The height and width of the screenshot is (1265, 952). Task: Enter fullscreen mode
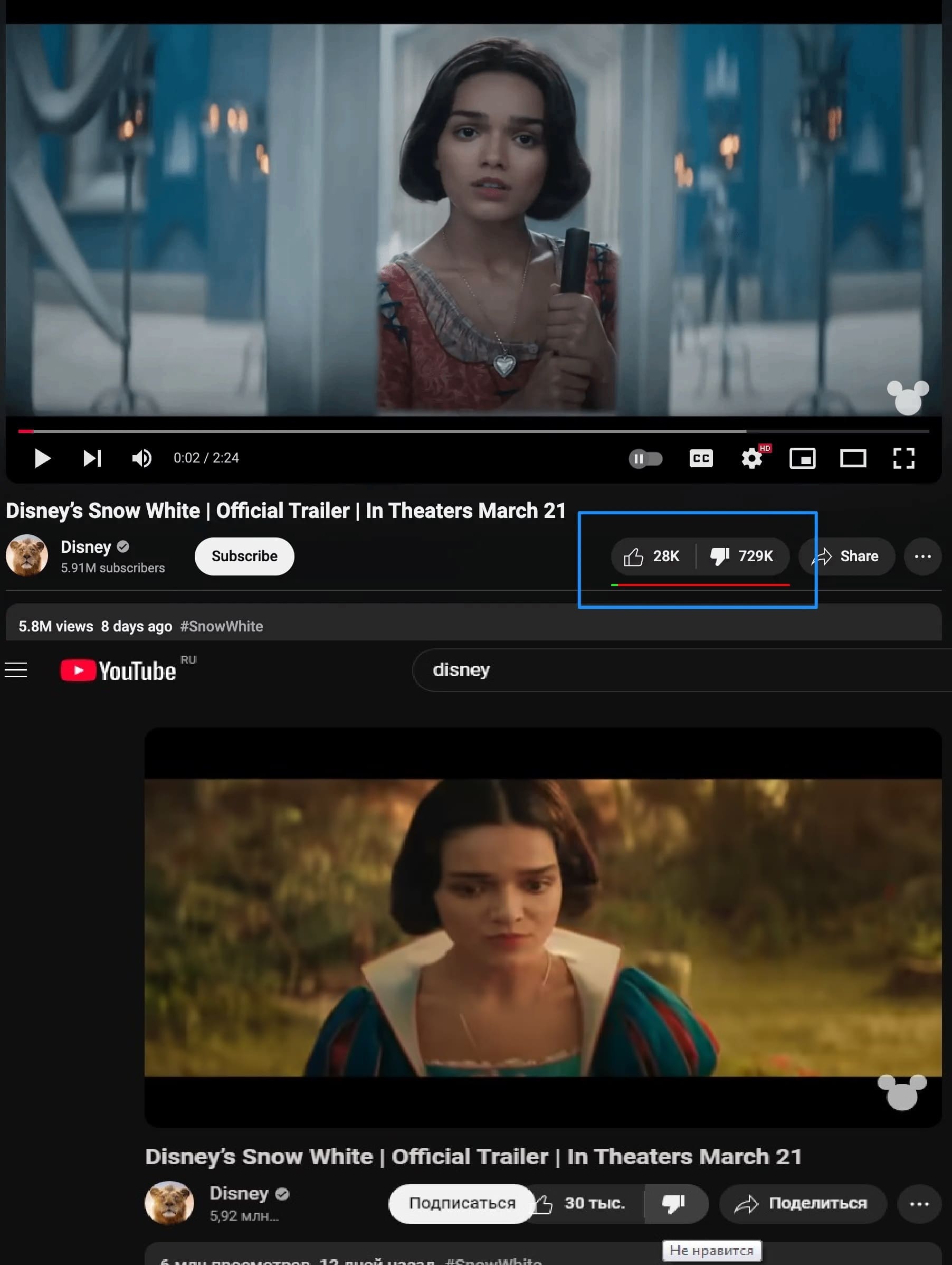click(x=903, y=459)
